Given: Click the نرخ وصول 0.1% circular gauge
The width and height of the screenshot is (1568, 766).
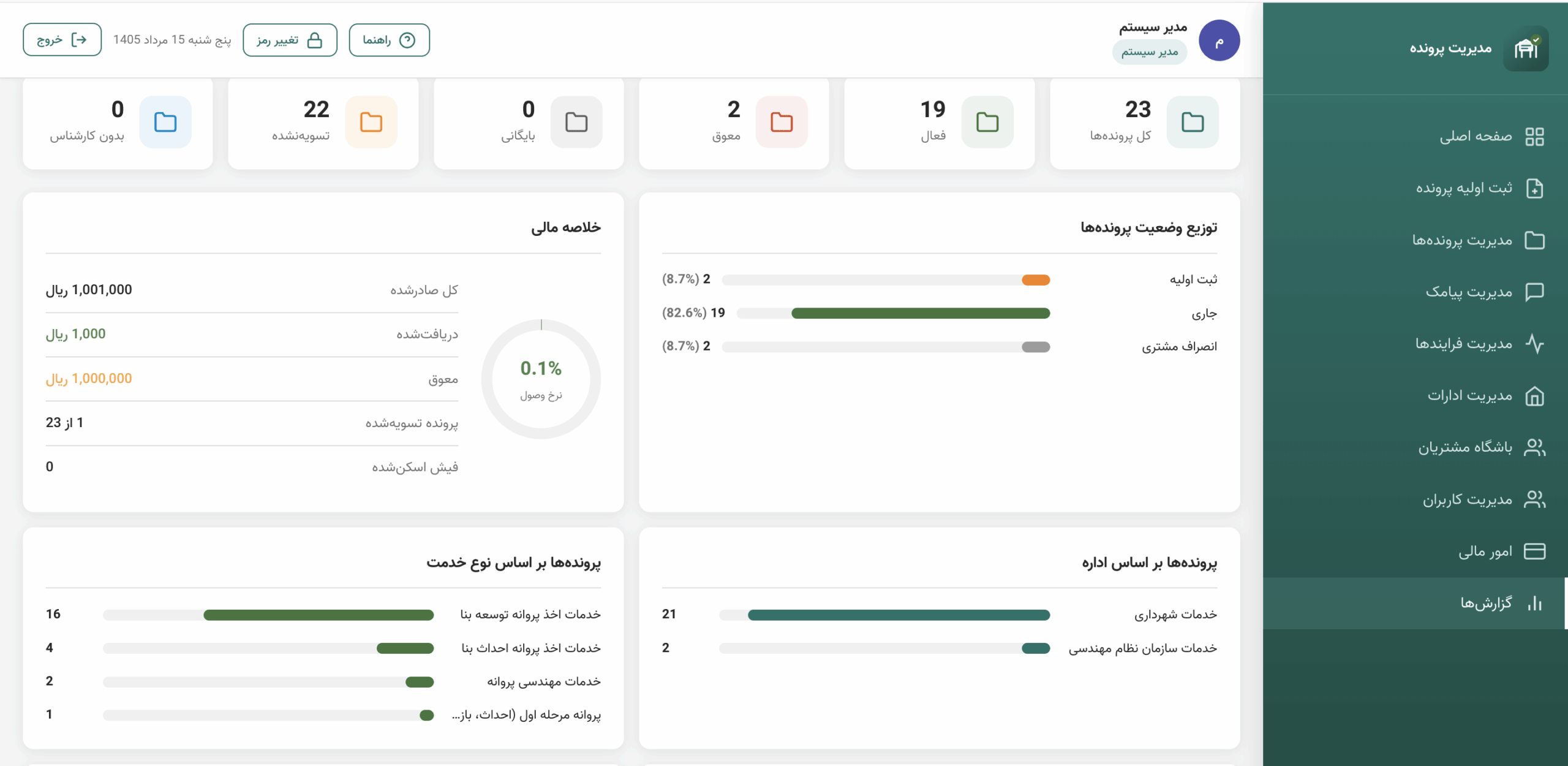Looking at the screenshot, I should coord(541,379).
